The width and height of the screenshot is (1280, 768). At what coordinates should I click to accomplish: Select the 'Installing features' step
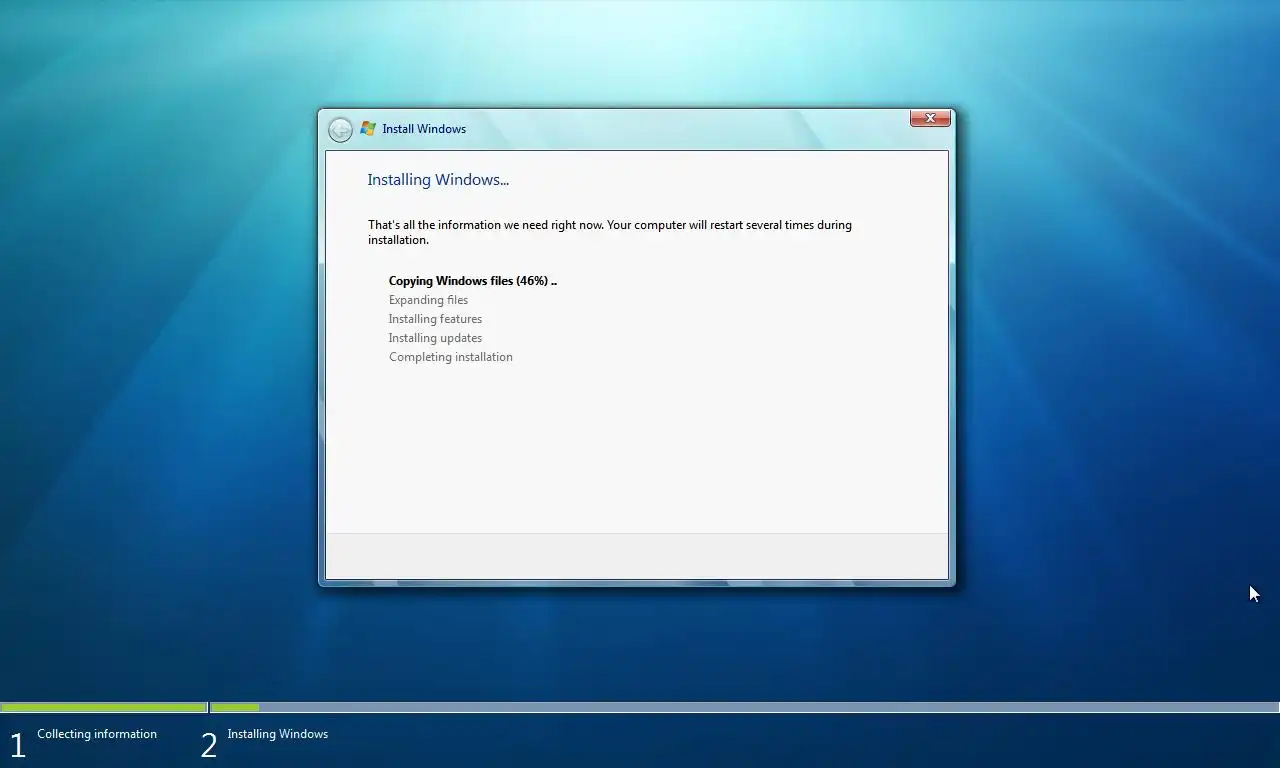[435, 319]
